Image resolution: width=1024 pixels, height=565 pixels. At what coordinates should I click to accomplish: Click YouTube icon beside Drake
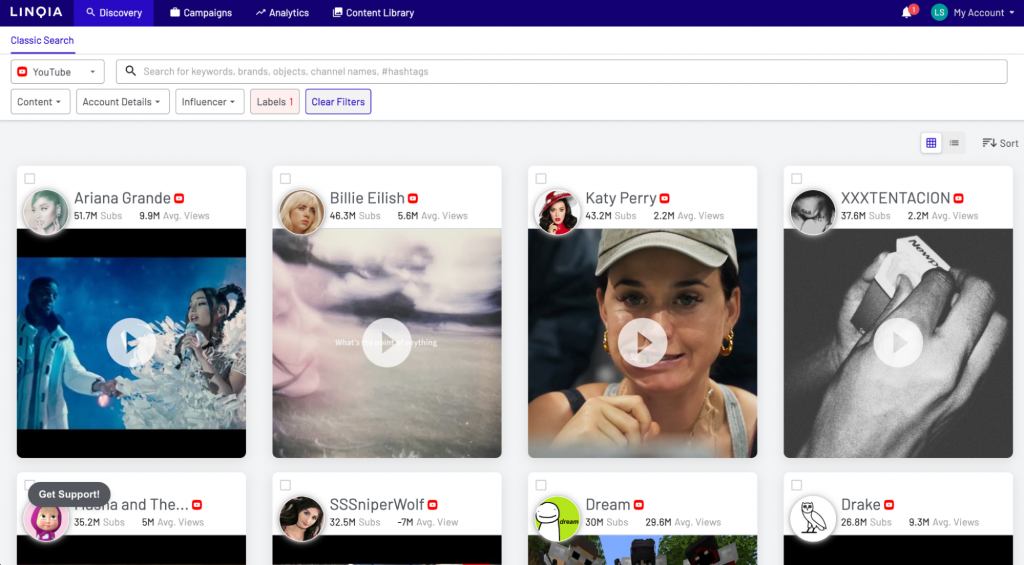click(x=889, y=505)
